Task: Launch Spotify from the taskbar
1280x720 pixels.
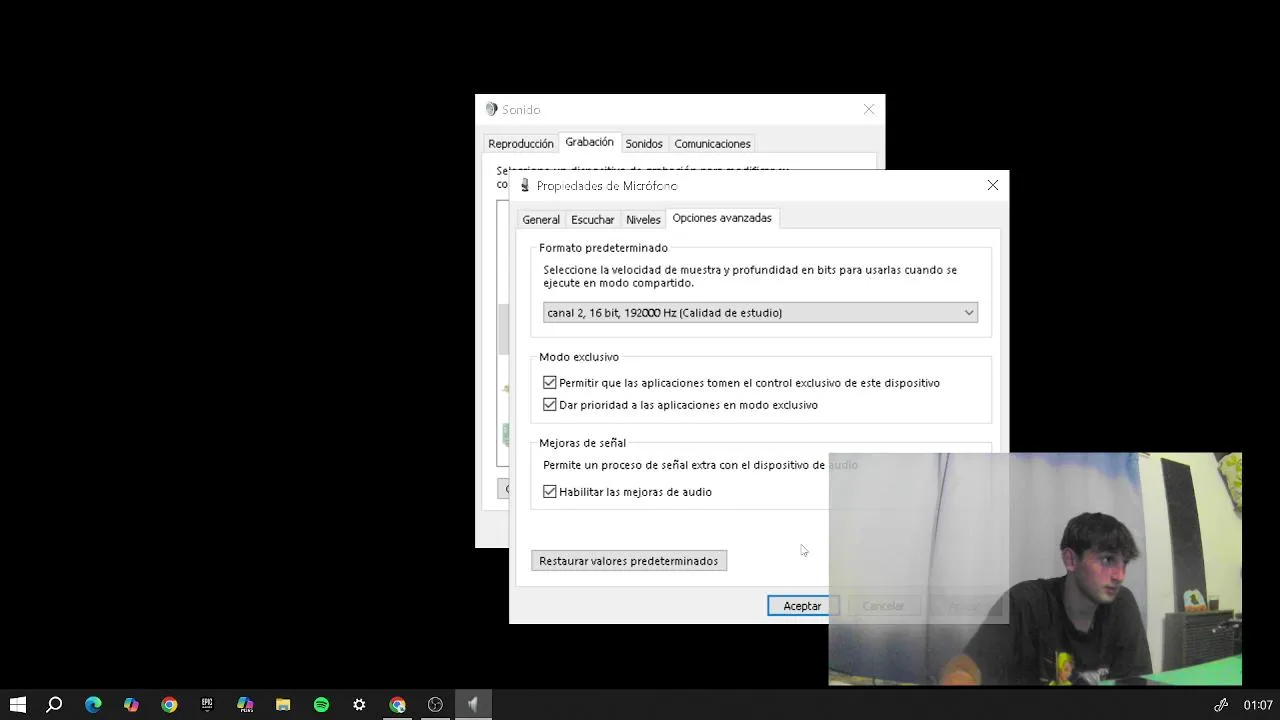Action: (321, 705)
